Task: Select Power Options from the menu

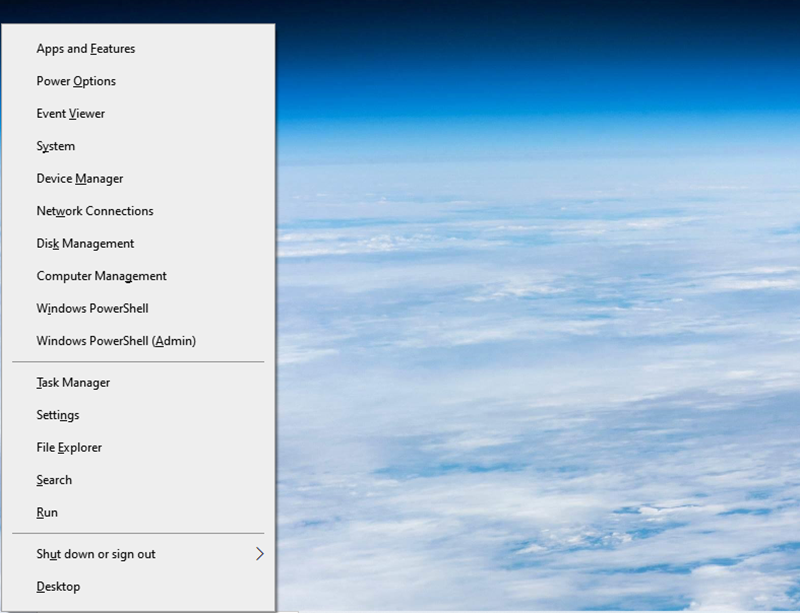Action: tap(76, 81)
